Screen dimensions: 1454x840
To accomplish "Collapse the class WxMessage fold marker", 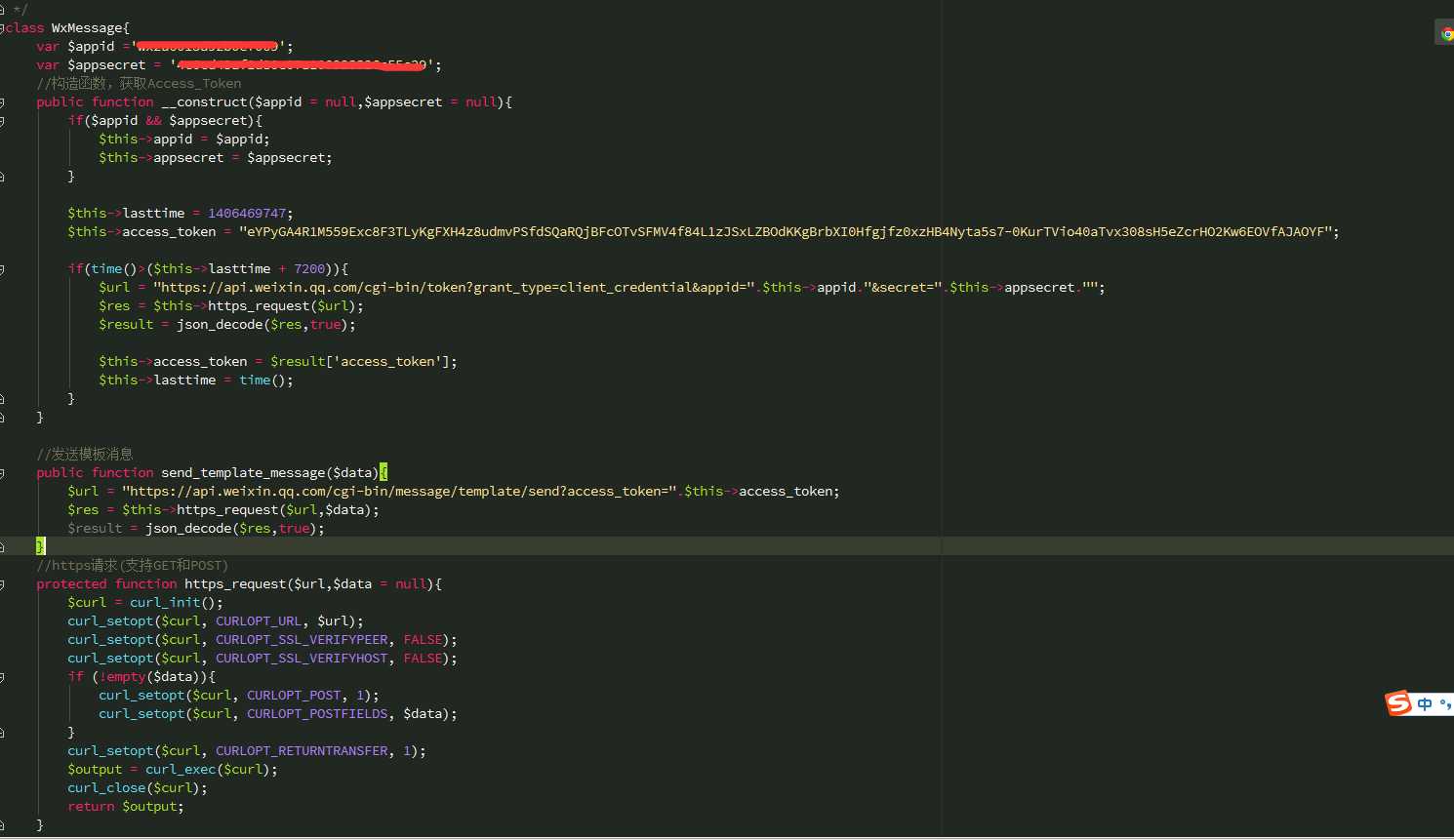I will point(3,28).
